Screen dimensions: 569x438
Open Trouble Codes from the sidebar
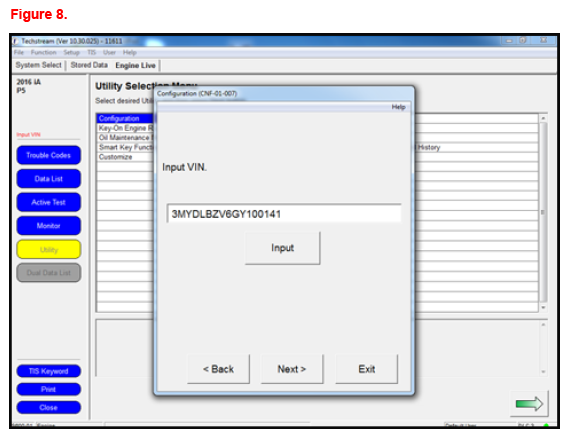[49, 155]
